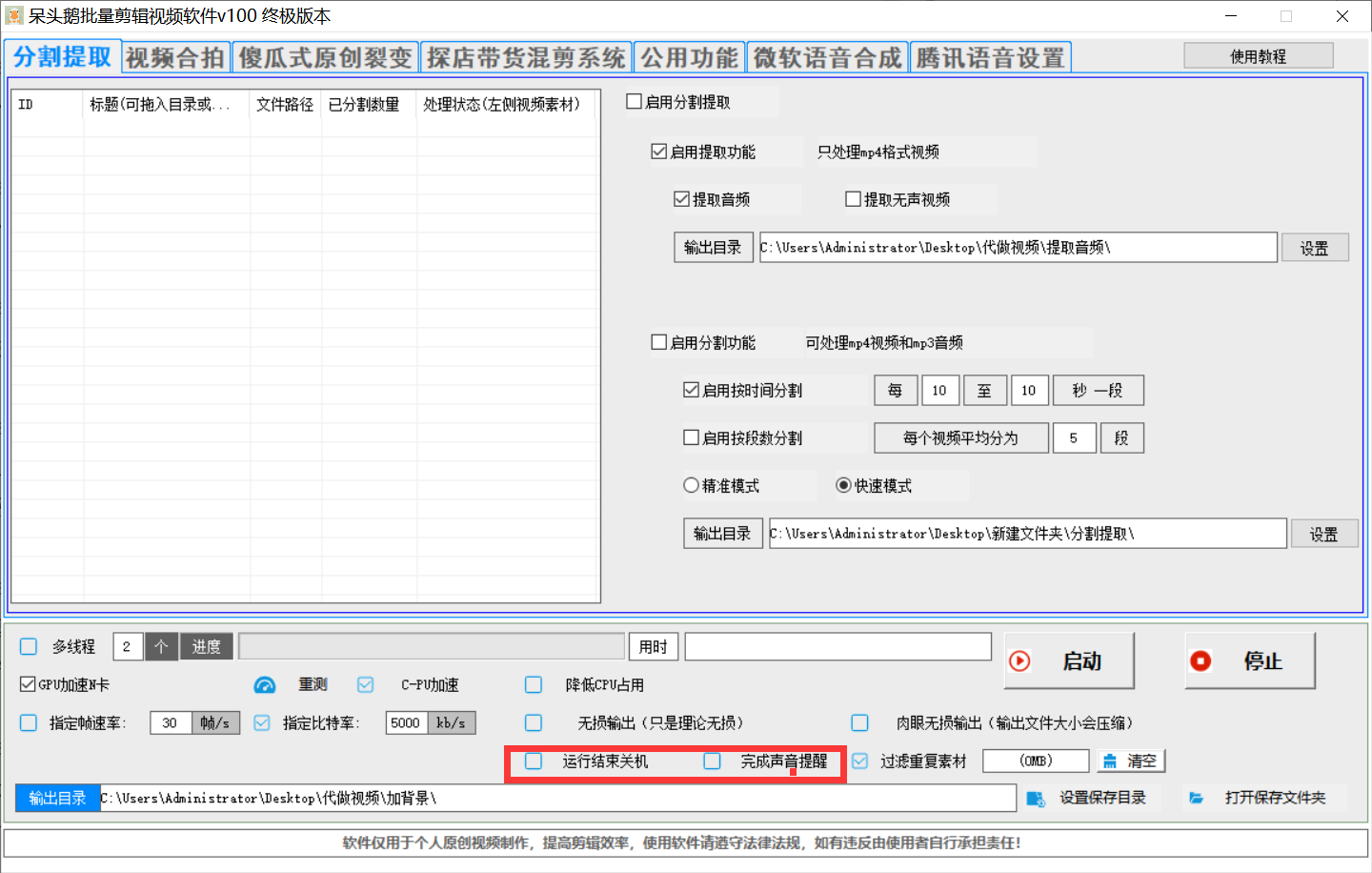Click the bitrate field showing 5000

click(x=406, y=723)
